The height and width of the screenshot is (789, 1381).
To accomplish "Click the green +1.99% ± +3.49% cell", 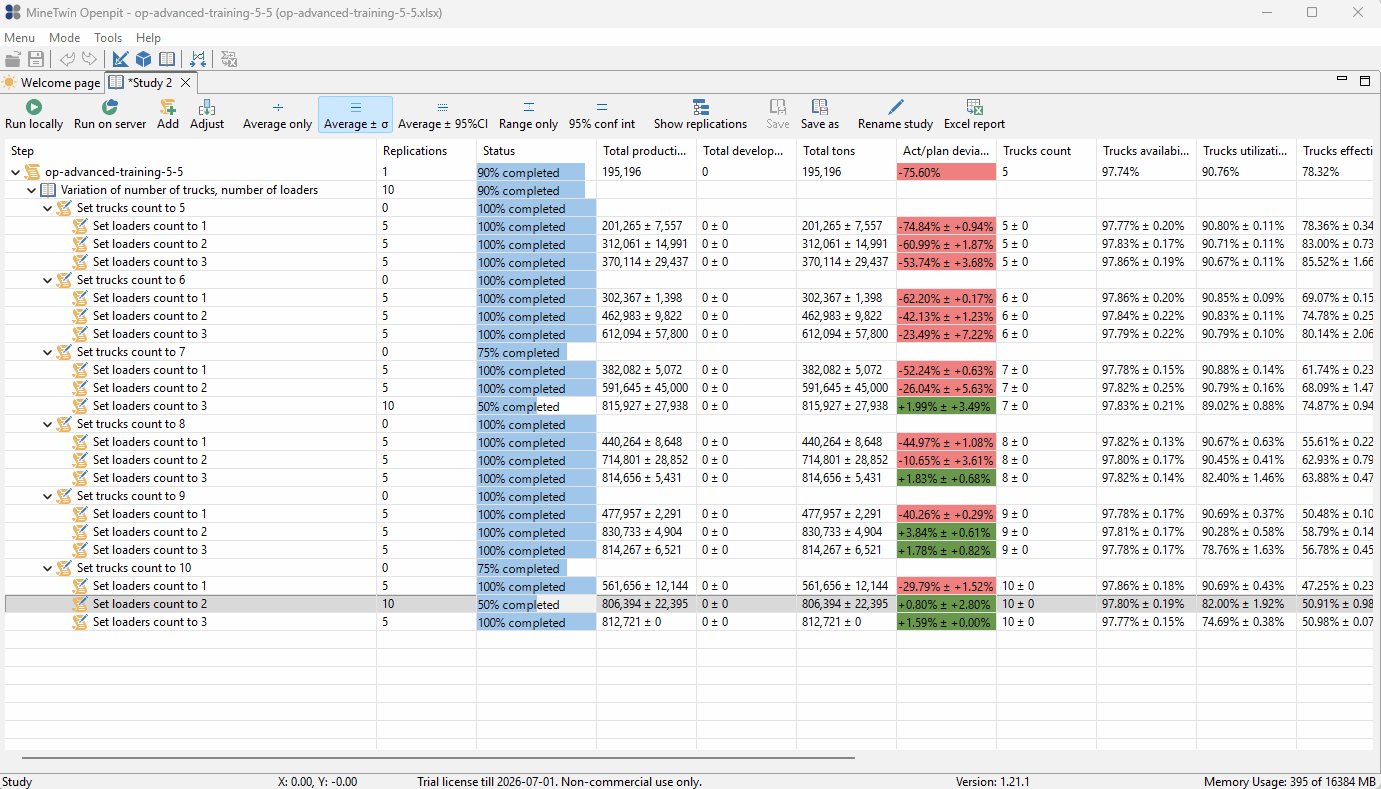I will tap(946, 406).
